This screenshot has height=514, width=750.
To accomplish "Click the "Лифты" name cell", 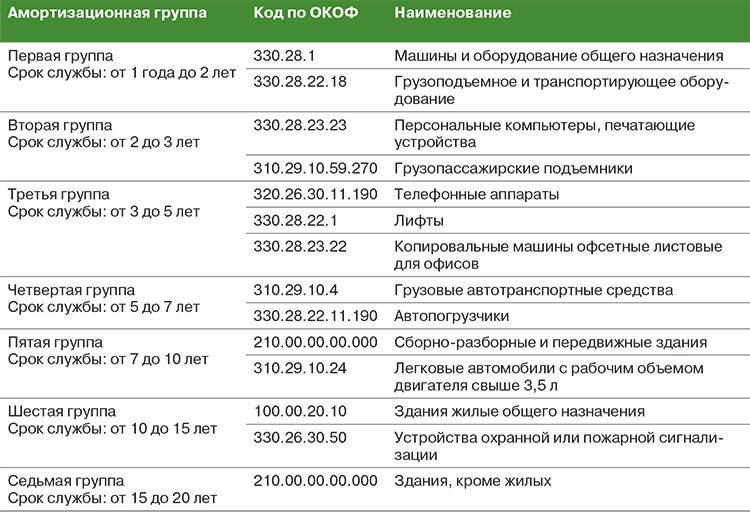I will [x=419, y=221].
